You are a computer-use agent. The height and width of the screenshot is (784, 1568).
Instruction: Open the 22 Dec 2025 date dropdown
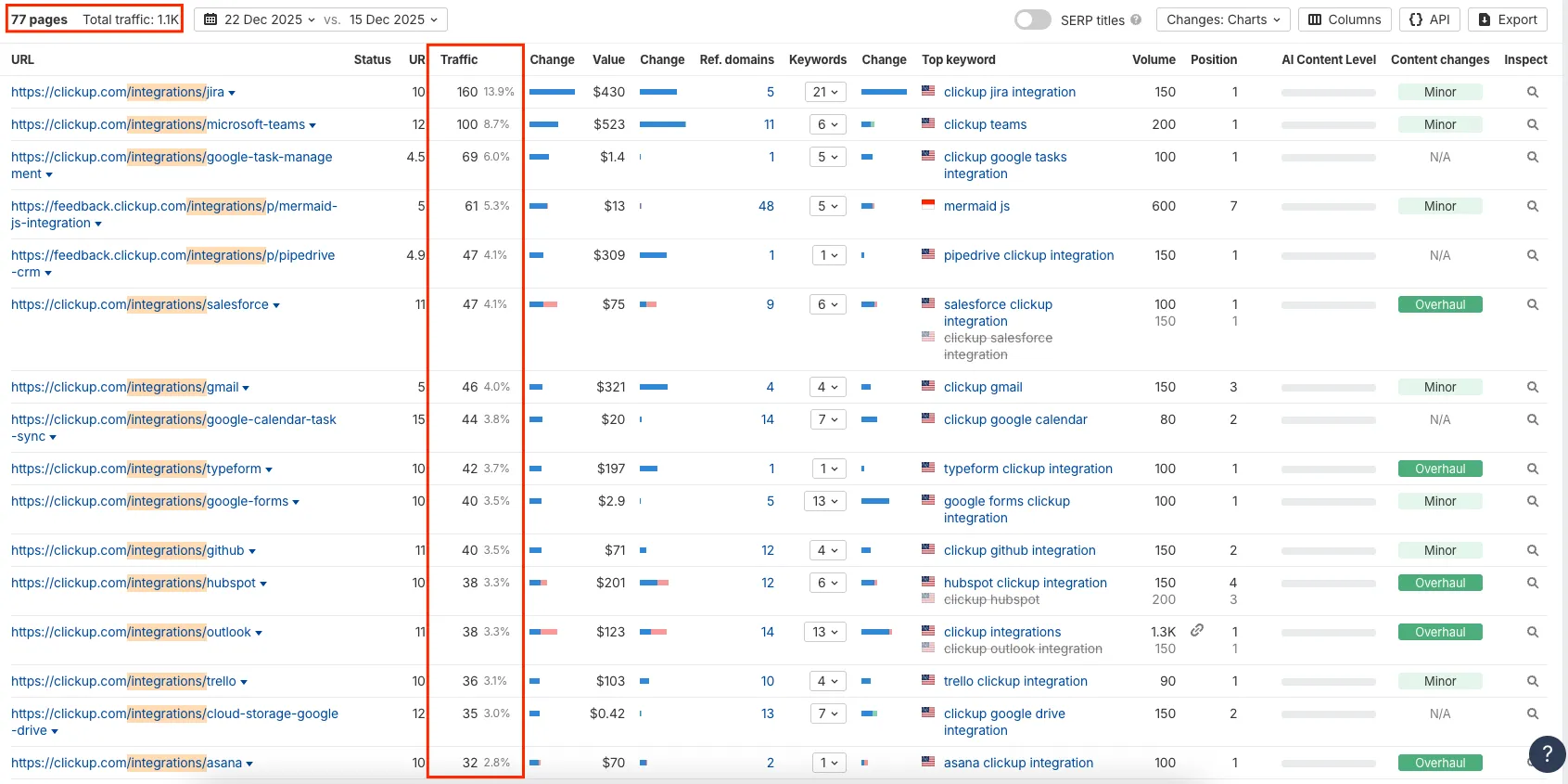click(x=260, y=19)
